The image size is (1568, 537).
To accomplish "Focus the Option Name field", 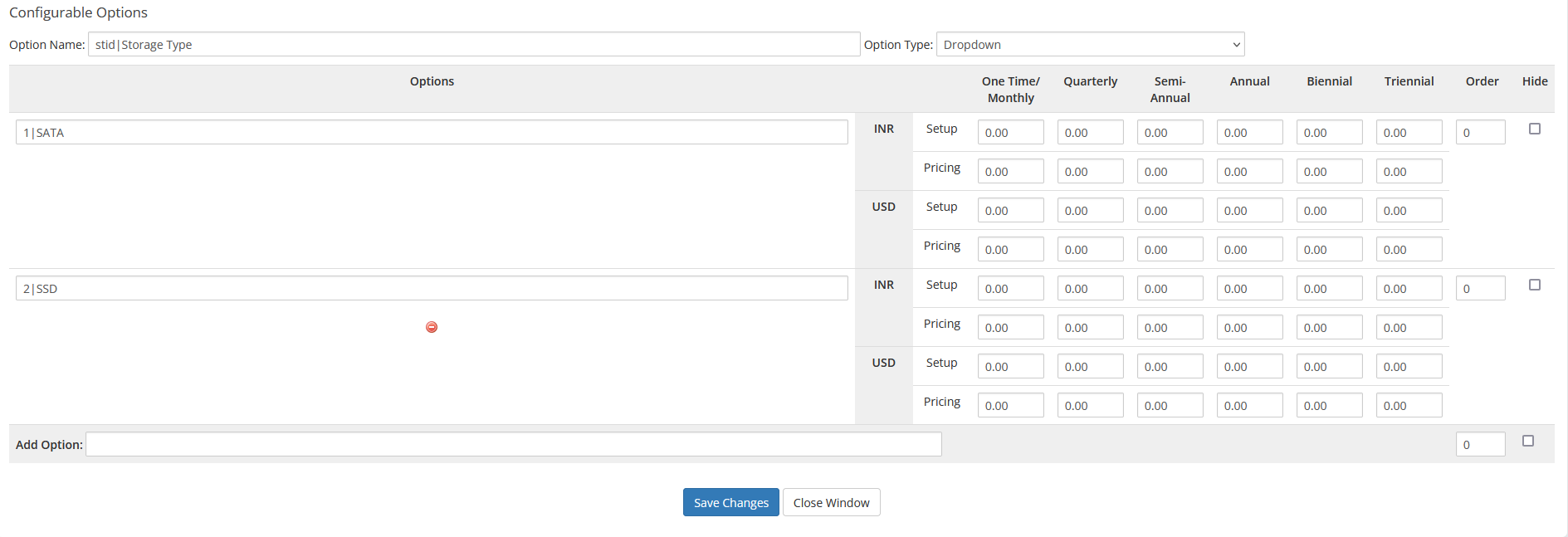I will [474, 44].
